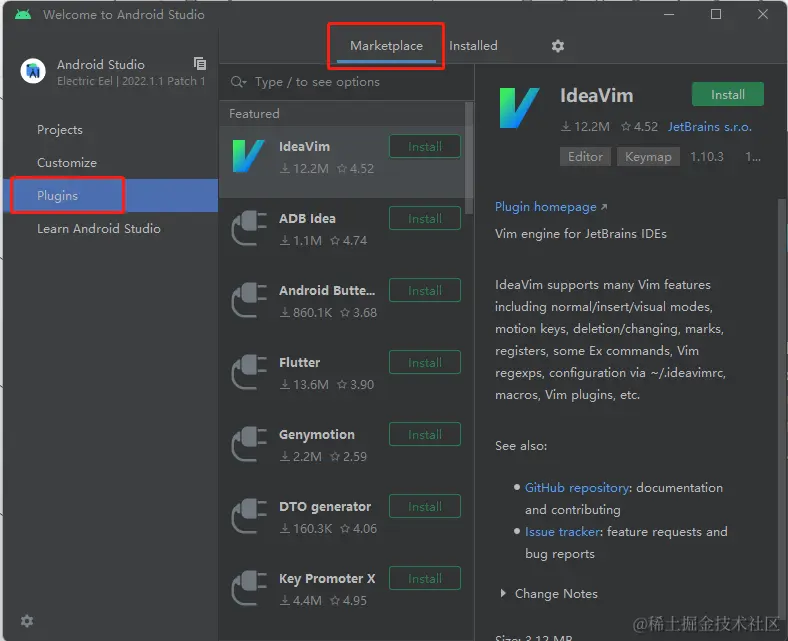This screenshot has width=788, height=641.
Task: Select the DTO generator plugin name
Action: 325,506
